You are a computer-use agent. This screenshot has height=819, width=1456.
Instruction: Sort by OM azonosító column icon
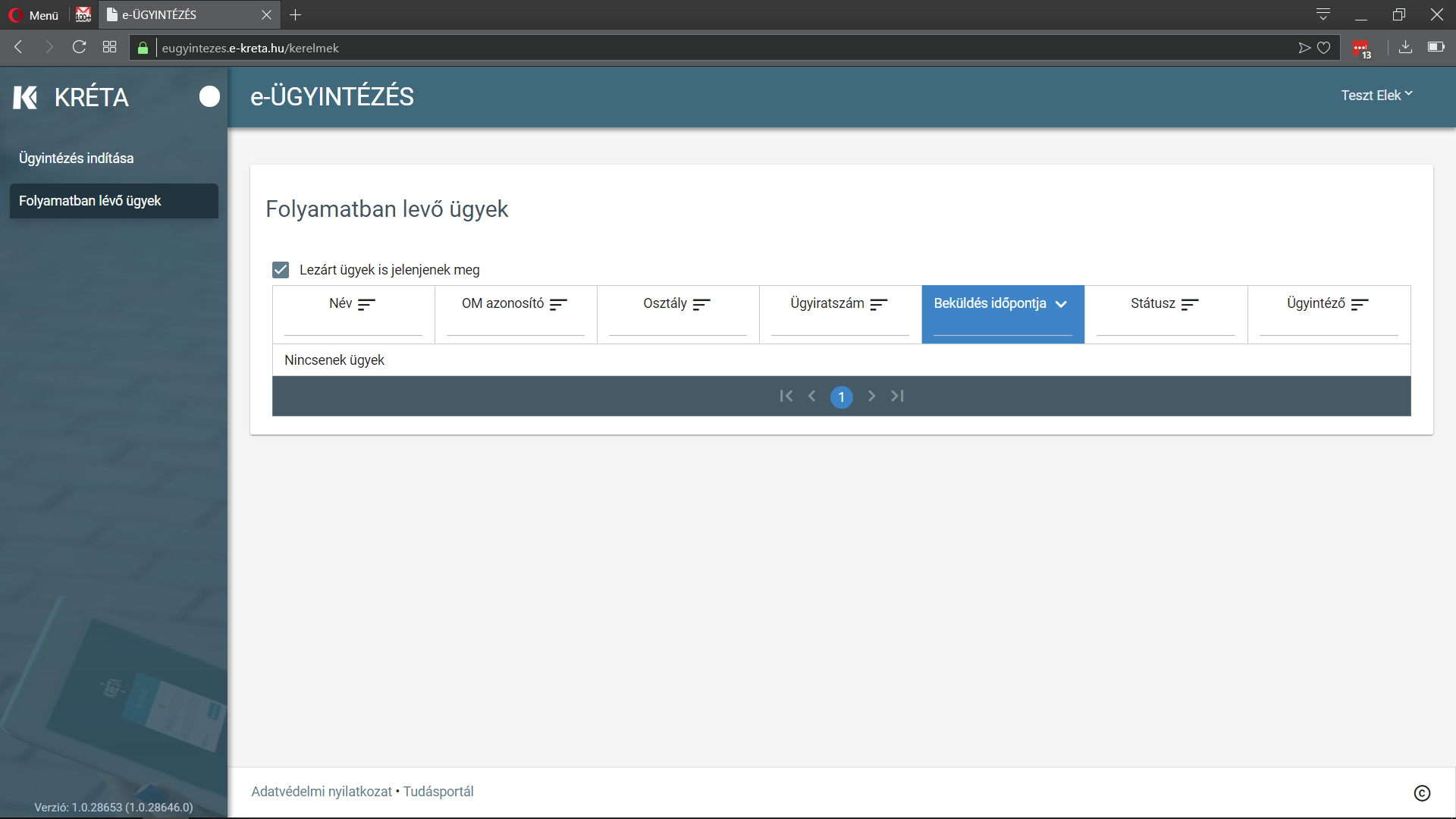click(558, 304)
